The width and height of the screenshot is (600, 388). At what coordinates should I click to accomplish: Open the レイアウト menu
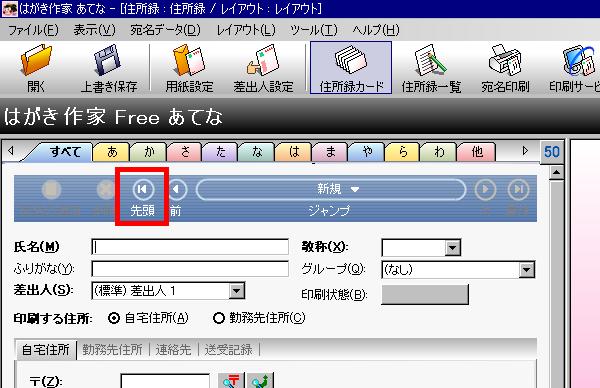coord(246,30)
